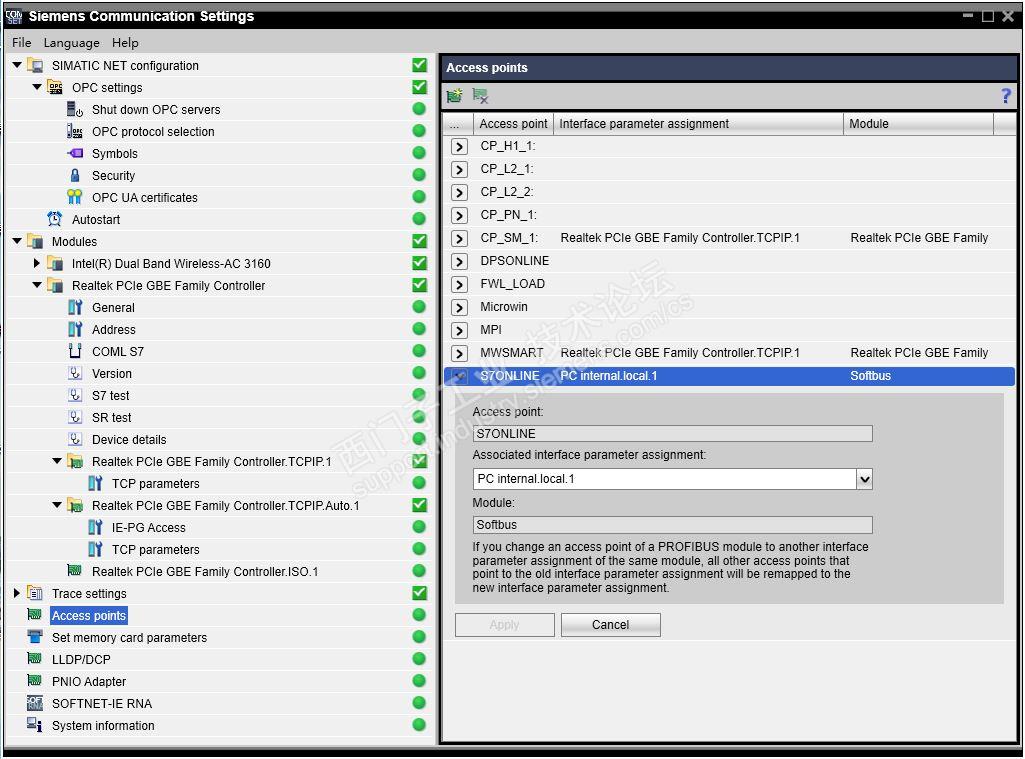Click the OPC UA certificates icon
This screenshot has height=759, width=1025.
pyautogui.click(x=75, y=197)
